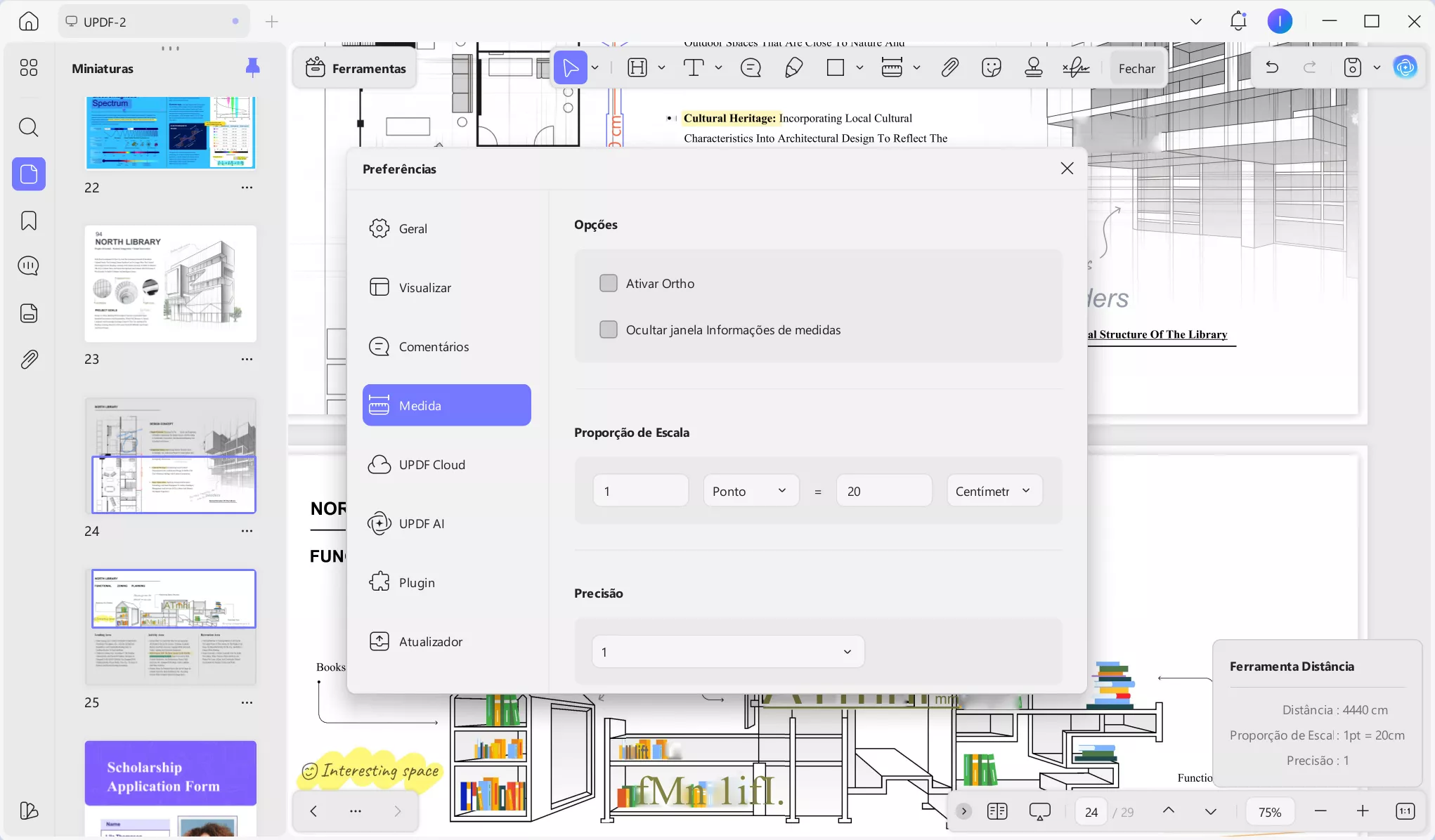
Task: Check Ocultar janela Informações de medidas
Action: coord(608,329)
